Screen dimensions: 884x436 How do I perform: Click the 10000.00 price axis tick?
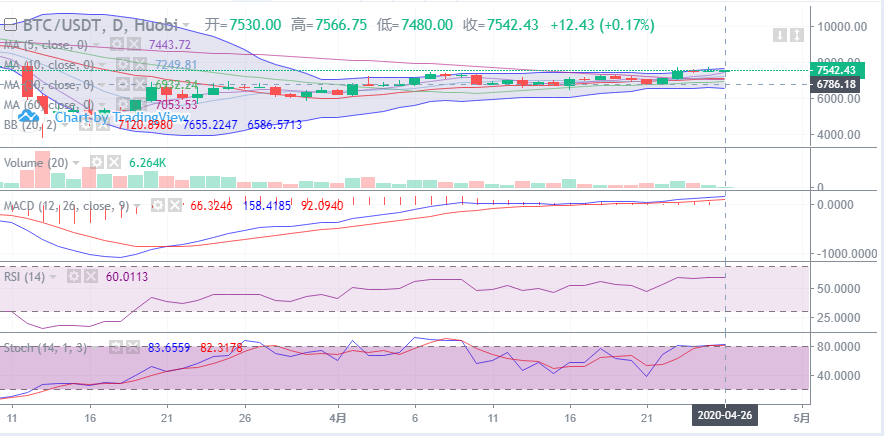point(840,26)
